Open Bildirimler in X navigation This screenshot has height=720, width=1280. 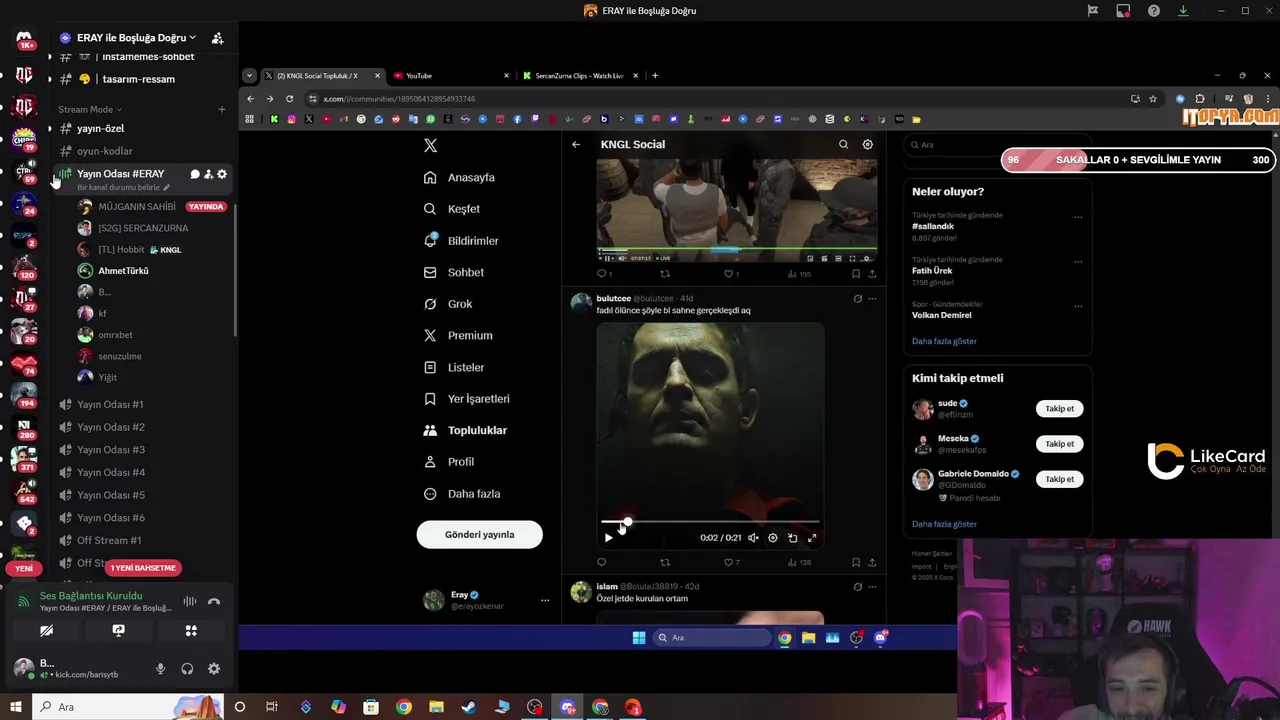click(461, 241)
